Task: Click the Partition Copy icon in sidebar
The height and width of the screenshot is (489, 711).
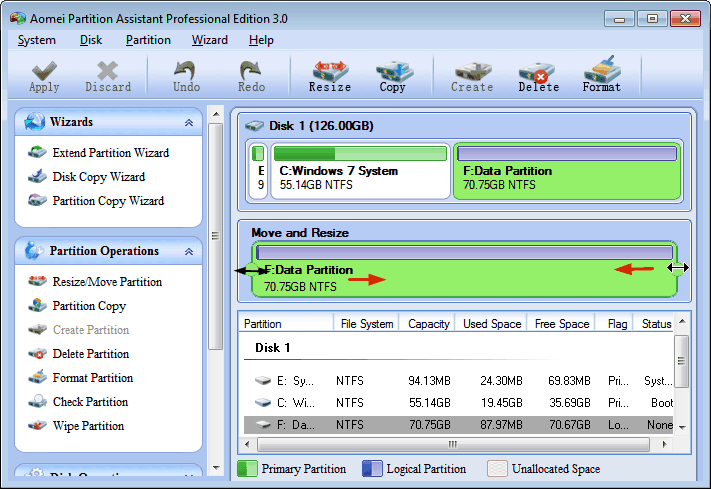Action: click(x=37, y=305)
